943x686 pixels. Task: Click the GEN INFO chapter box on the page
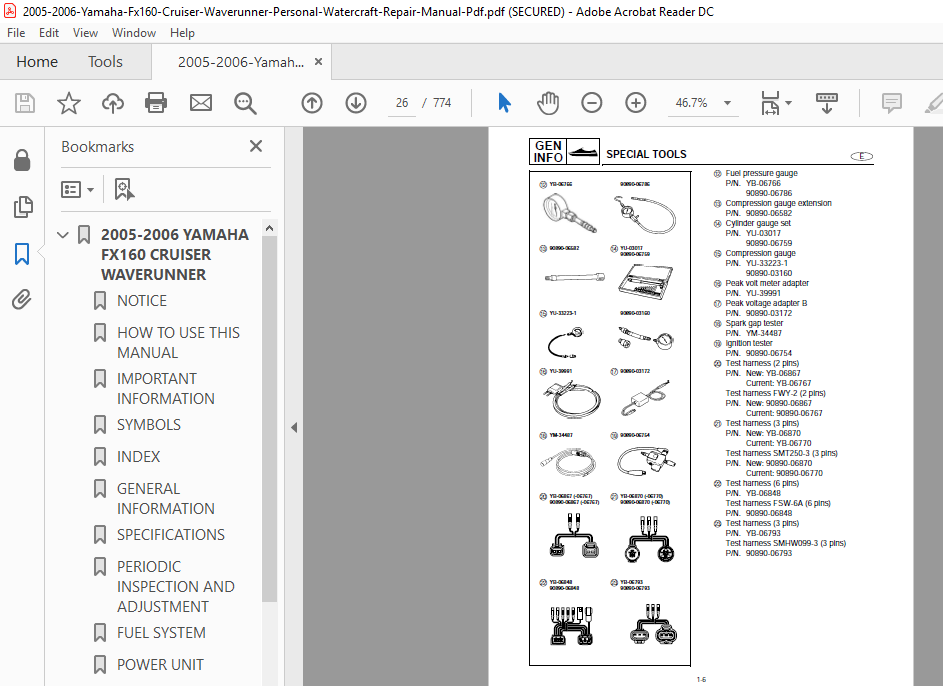565,152
